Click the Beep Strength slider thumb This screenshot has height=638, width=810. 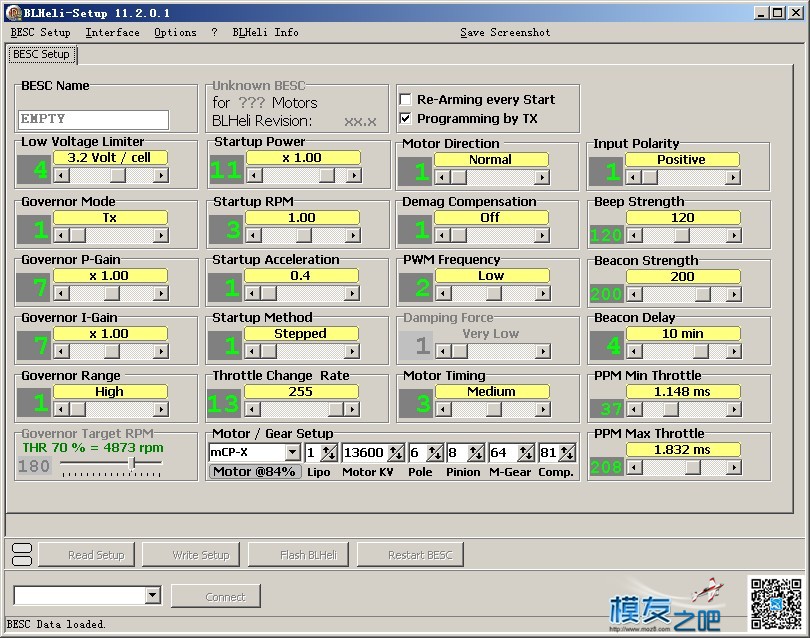[x=682, y=236]
